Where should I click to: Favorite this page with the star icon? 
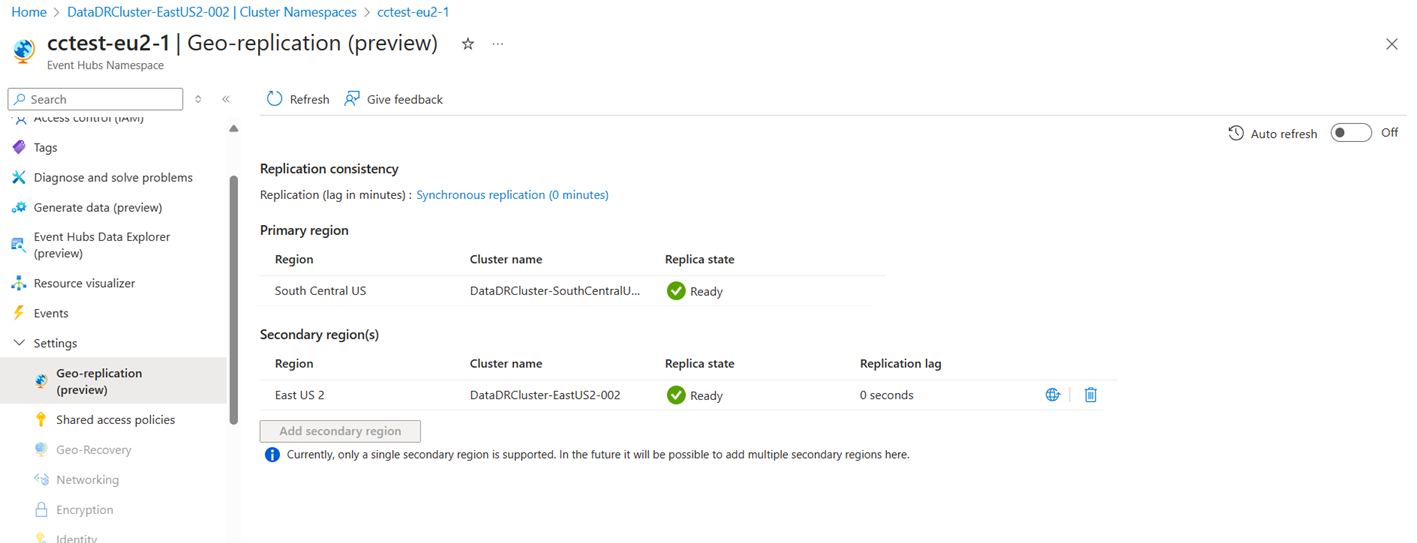[x=467, y=44]
